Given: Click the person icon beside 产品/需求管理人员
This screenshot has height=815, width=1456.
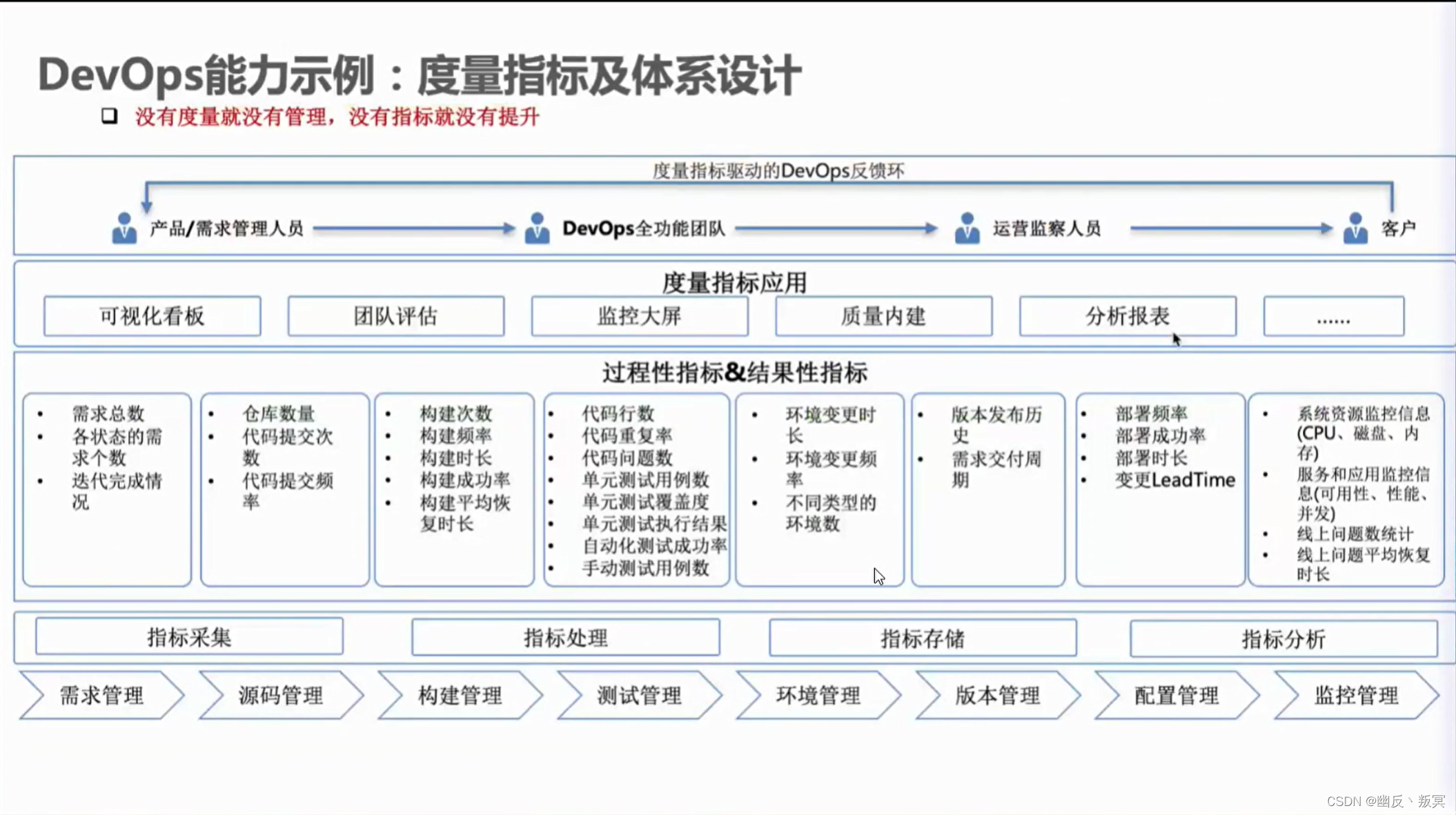Looking at the screenshot, I should 124,228.
